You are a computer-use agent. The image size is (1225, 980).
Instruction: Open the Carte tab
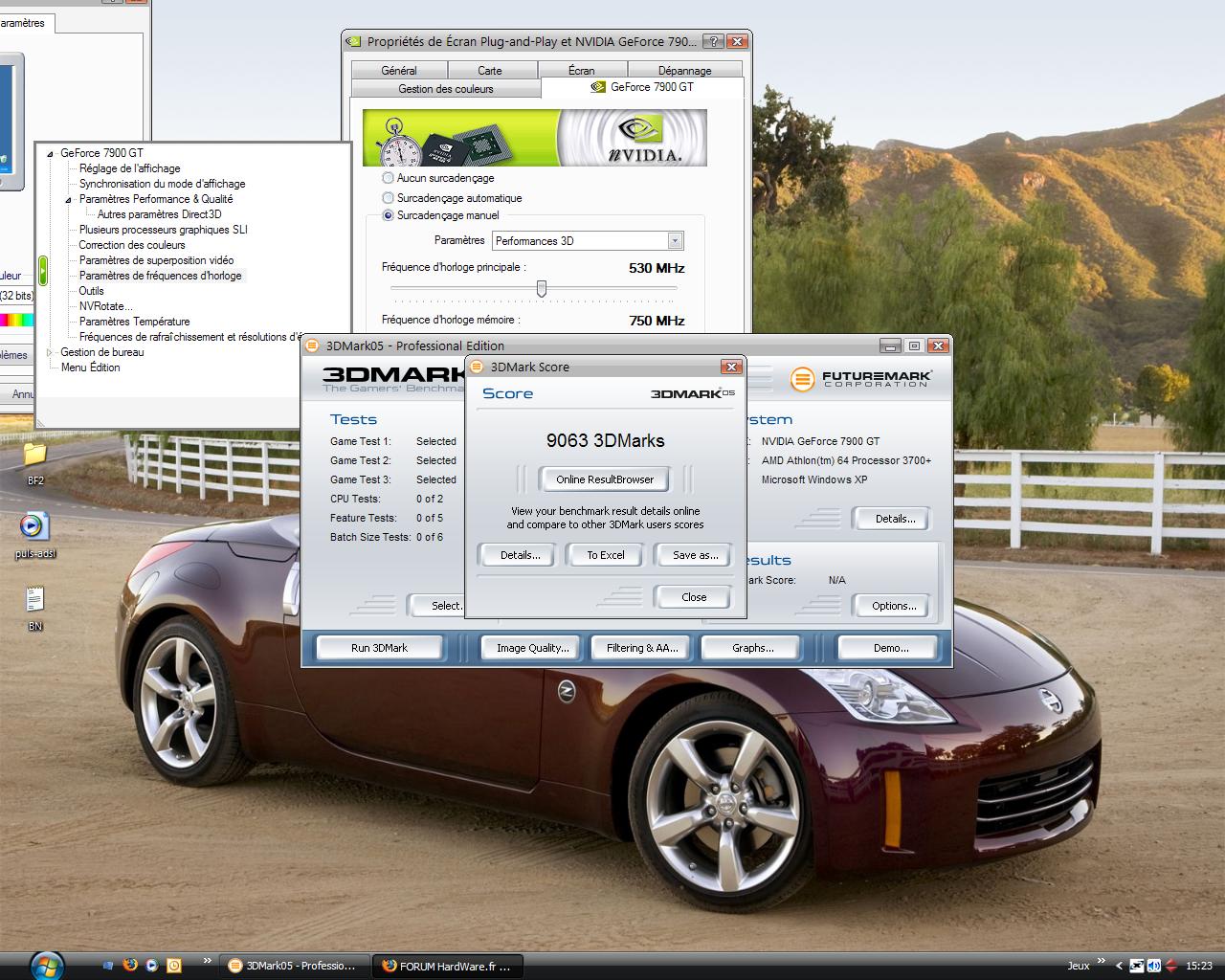pos(490,70)
